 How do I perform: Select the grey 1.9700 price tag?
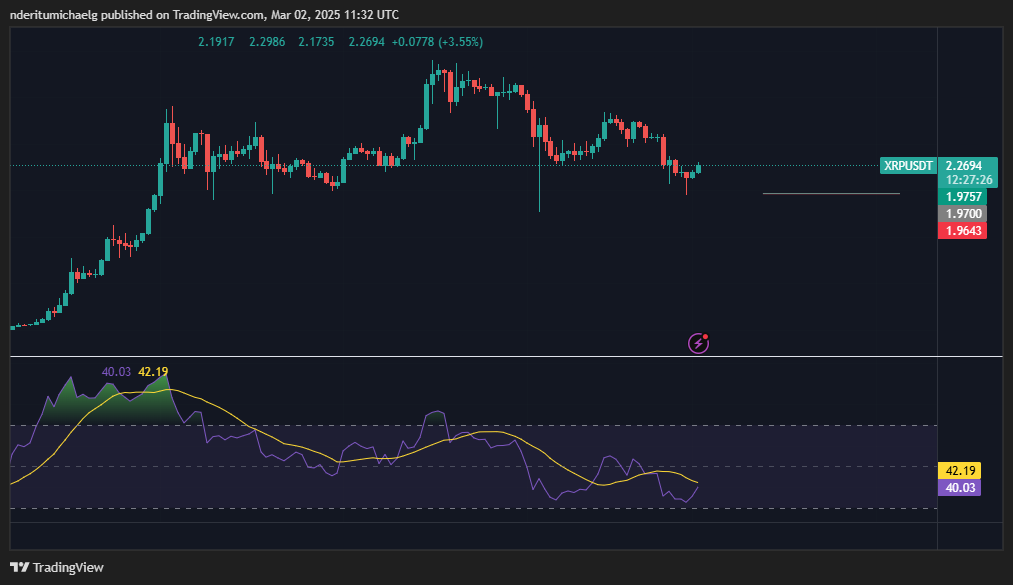963,214
